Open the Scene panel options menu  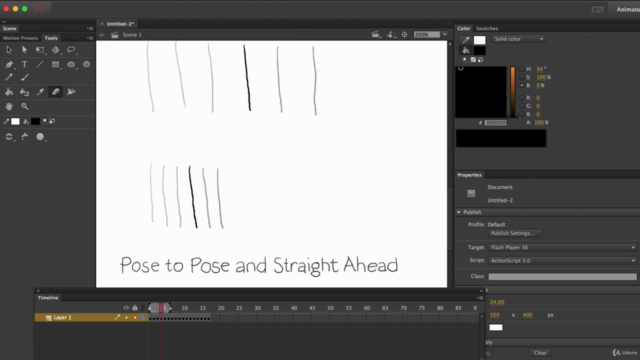90,29
